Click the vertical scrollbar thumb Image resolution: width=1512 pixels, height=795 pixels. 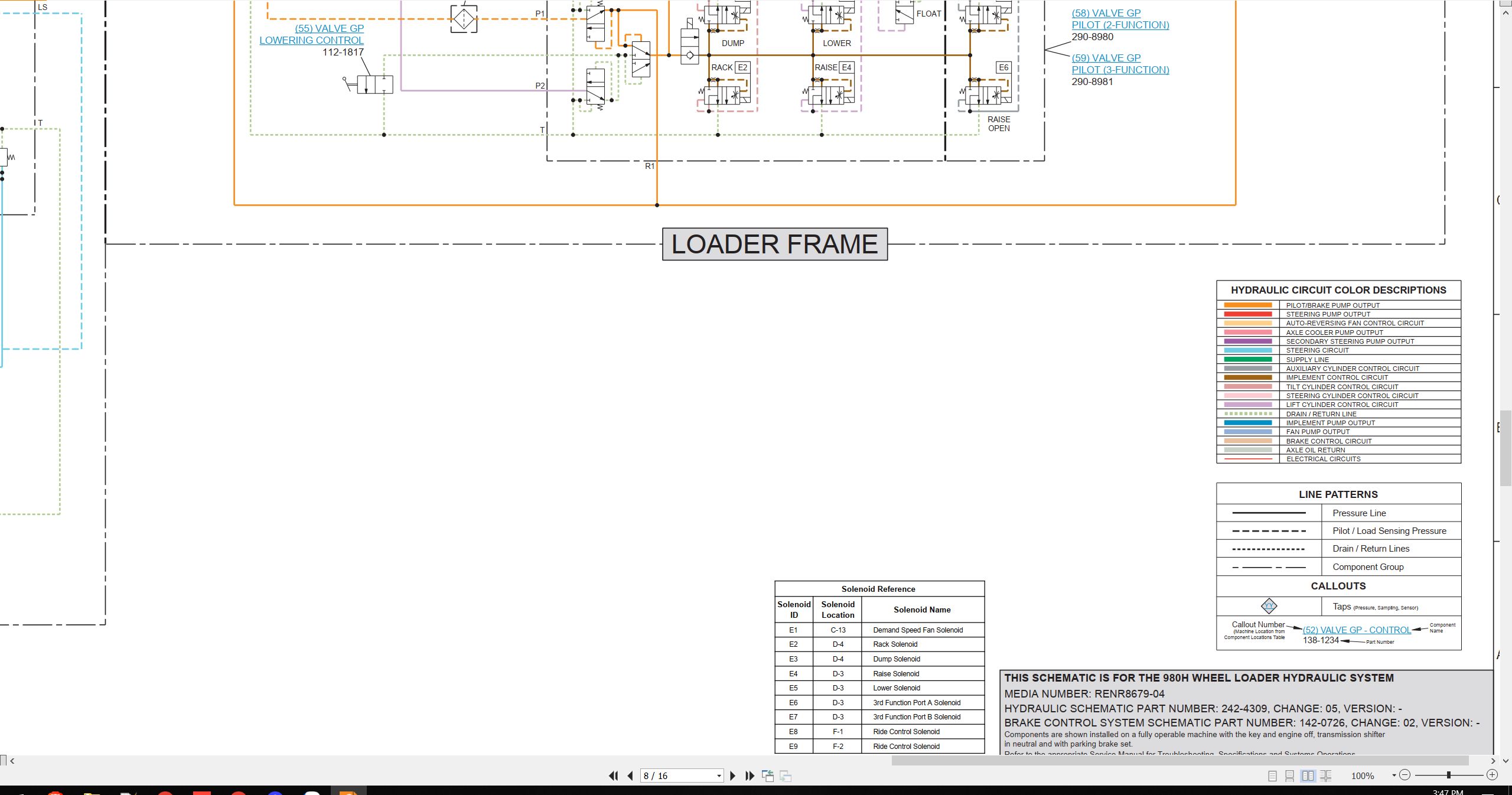pyautogui.click(x=1506, y=447)
